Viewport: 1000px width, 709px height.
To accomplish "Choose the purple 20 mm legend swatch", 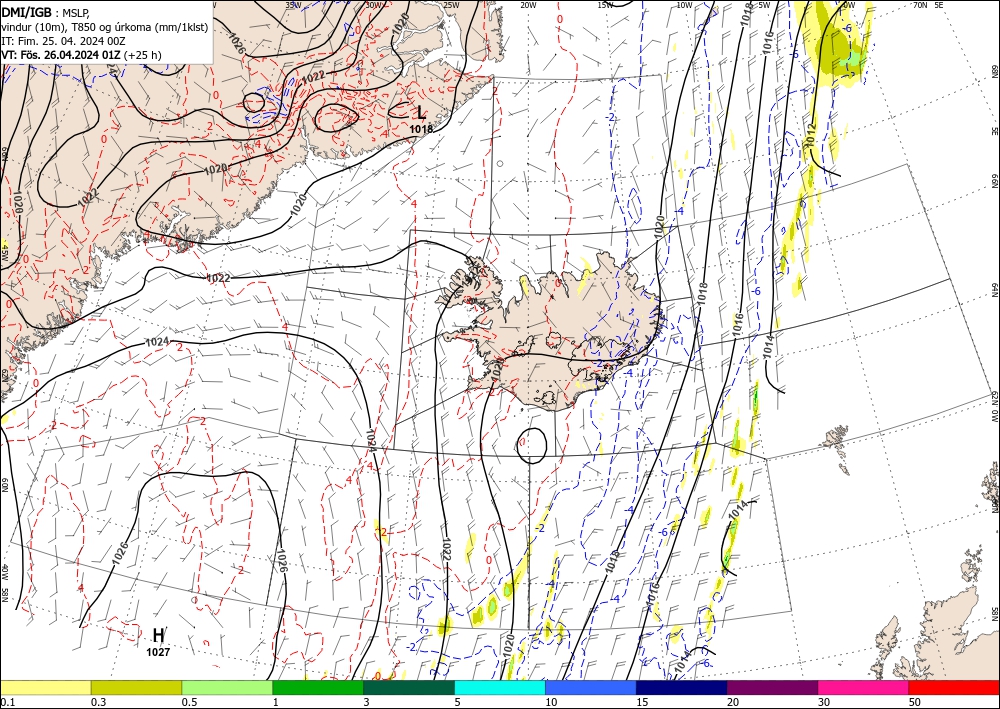I will coord(772,687).
